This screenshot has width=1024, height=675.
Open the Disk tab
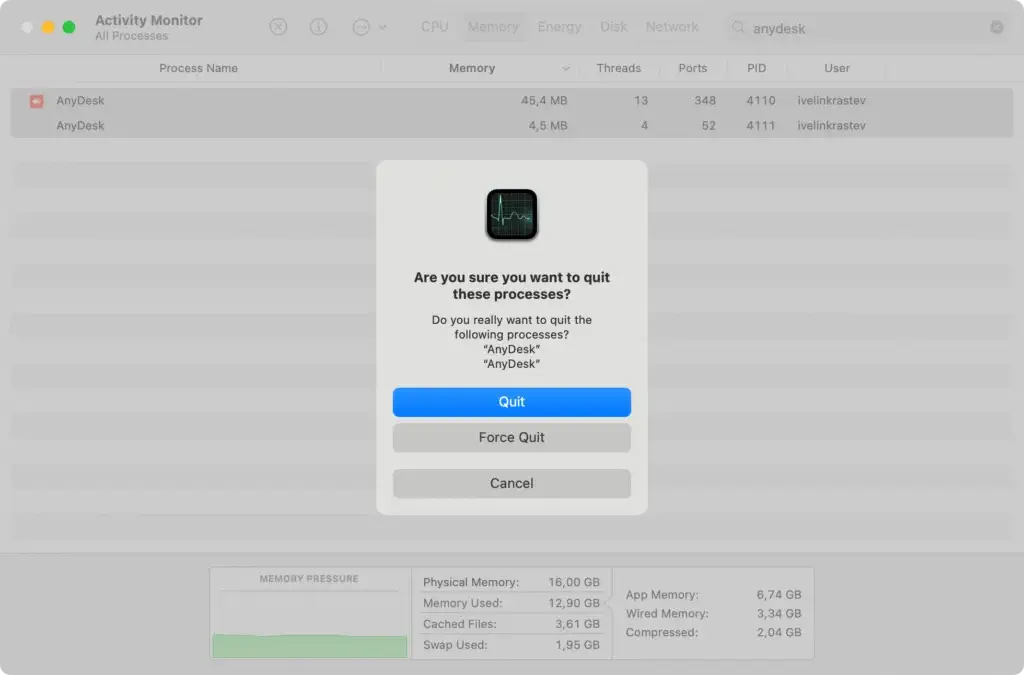613,26
